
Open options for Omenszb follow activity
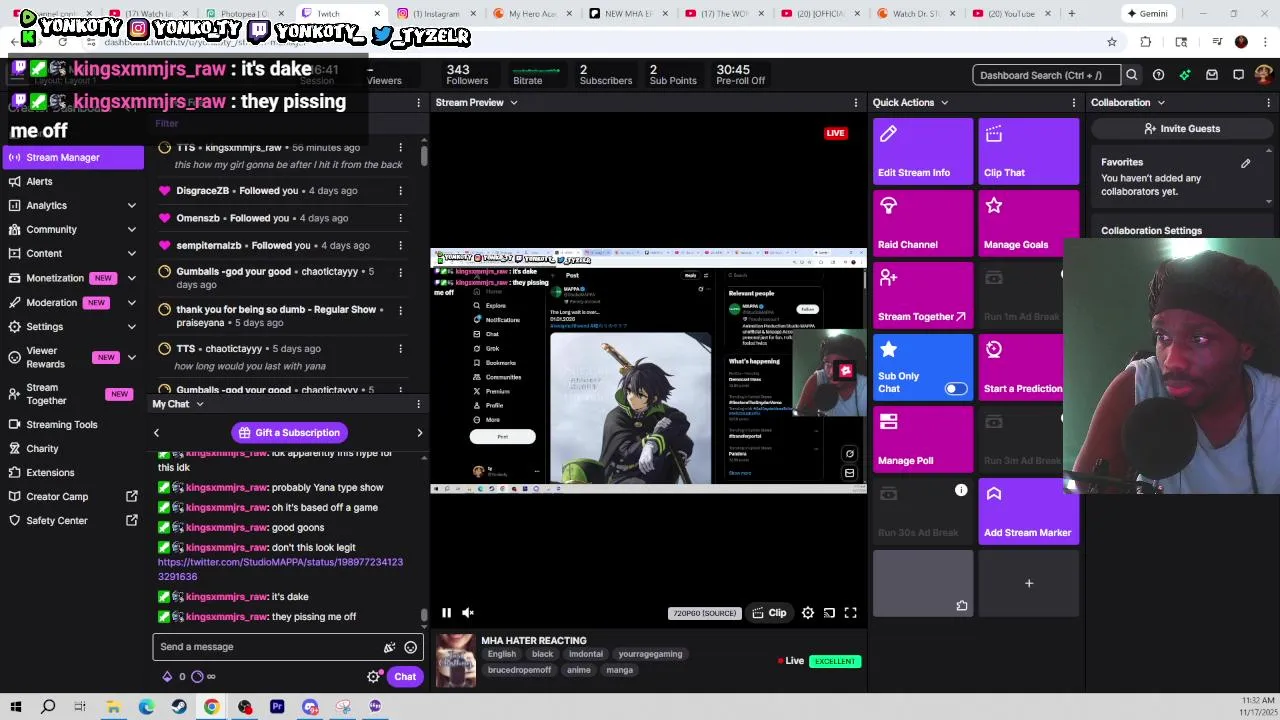400,218
